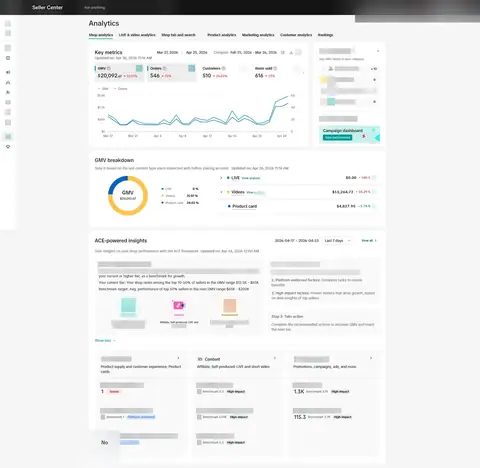Click the GMV value $20,092.47

click(110, 76)
